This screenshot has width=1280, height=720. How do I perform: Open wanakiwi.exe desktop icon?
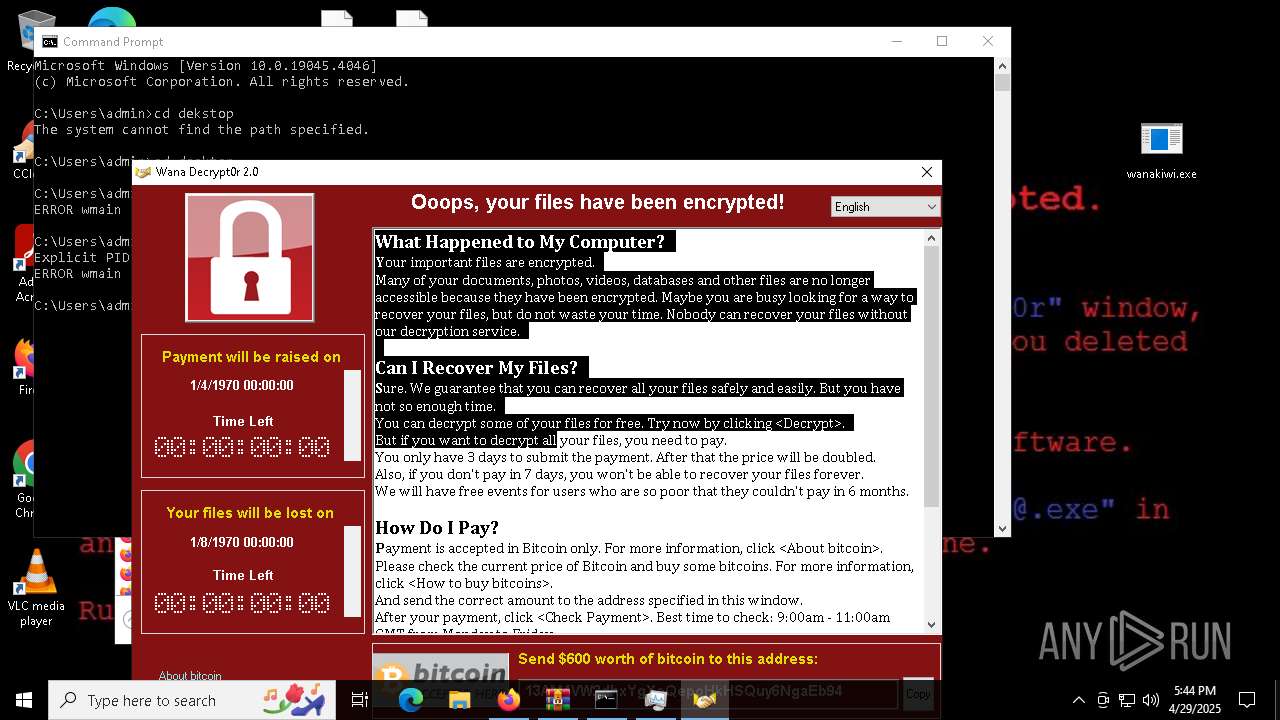[x=1161, y=151]
